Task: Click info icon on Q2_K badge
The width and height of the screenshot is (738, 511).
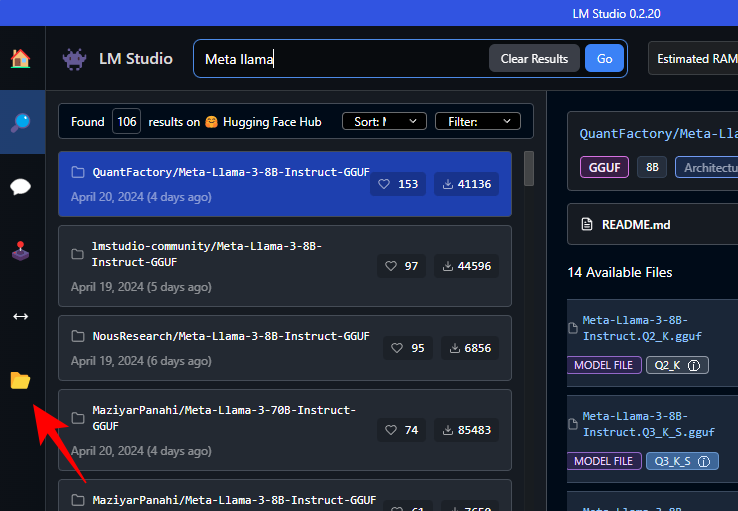Action: pyautogui.click(x=694, y=366)
